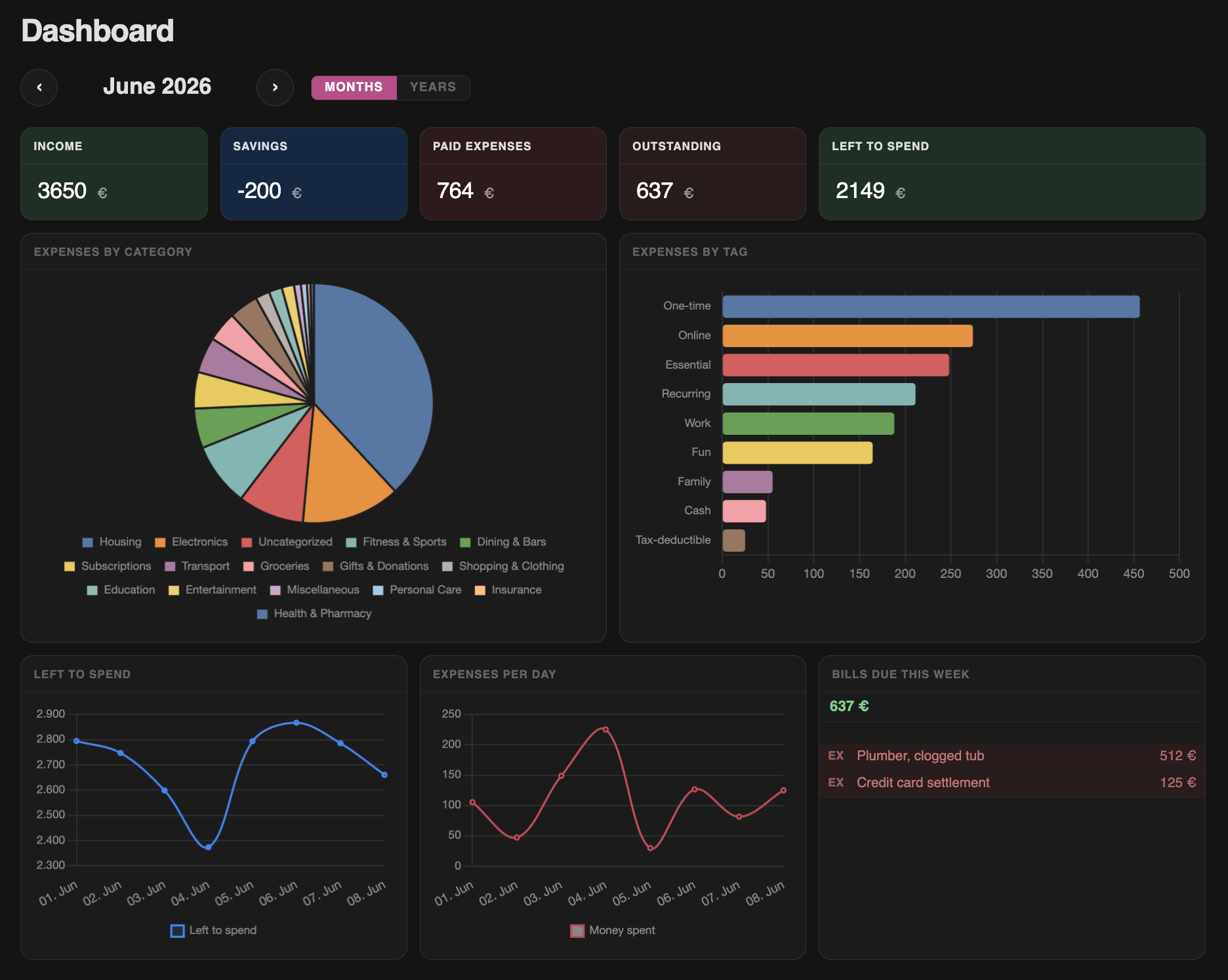Click the 'June 2026' month heading

click(157, 87)
